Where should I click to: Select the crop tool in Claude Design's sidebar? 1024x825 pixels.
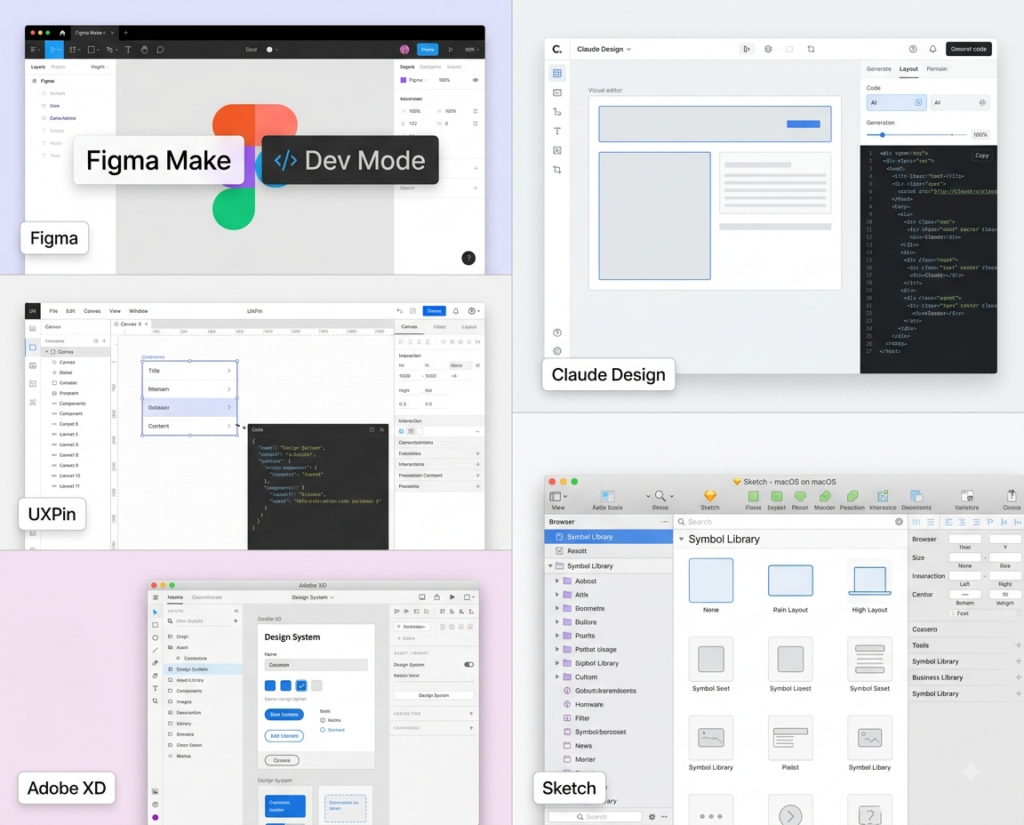pos(557,170)
